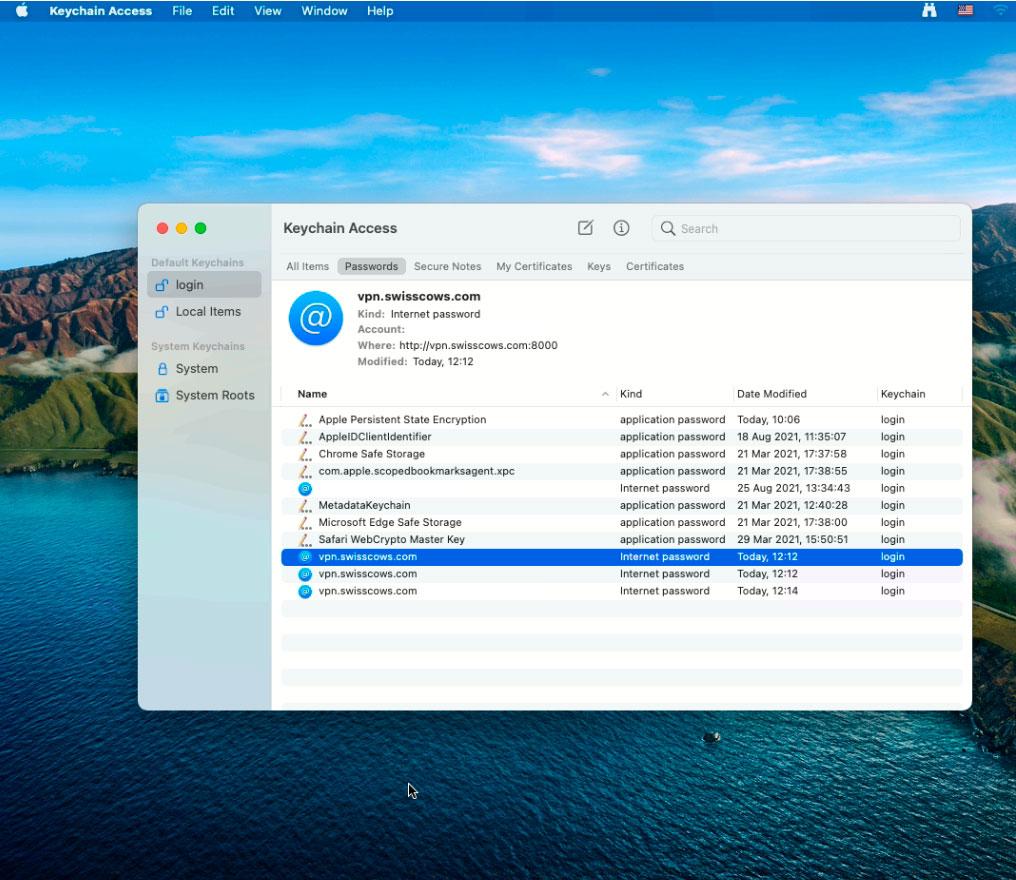Click the lock icon beside System
This screenshot has height=880, width=1016.
tap(163, 369)
